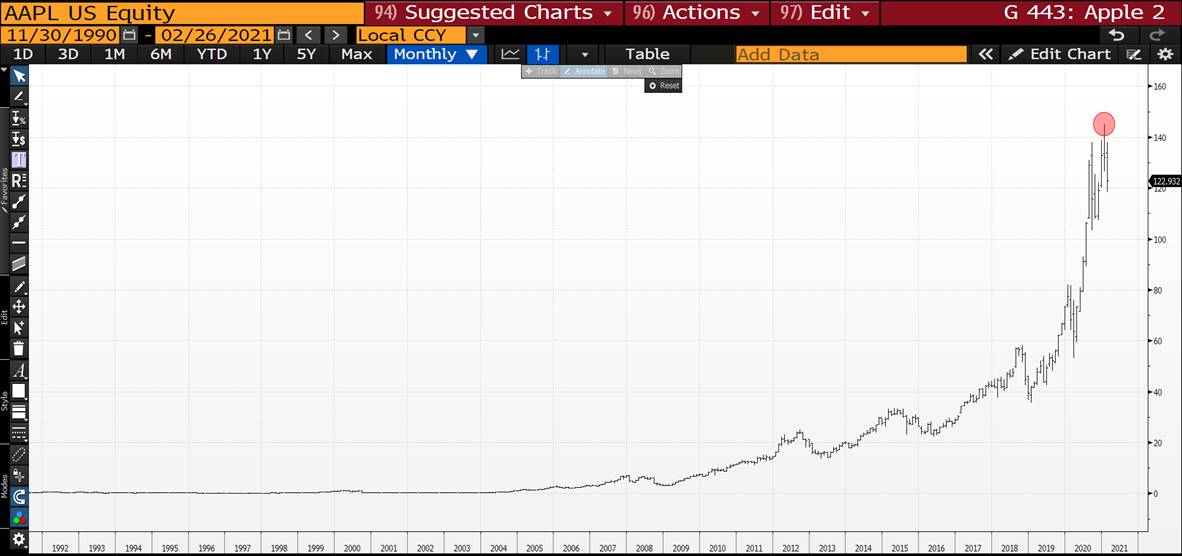The image size is (1182, 556).
Task: Select the 6M range tab
Action: (x=161, y=54)
